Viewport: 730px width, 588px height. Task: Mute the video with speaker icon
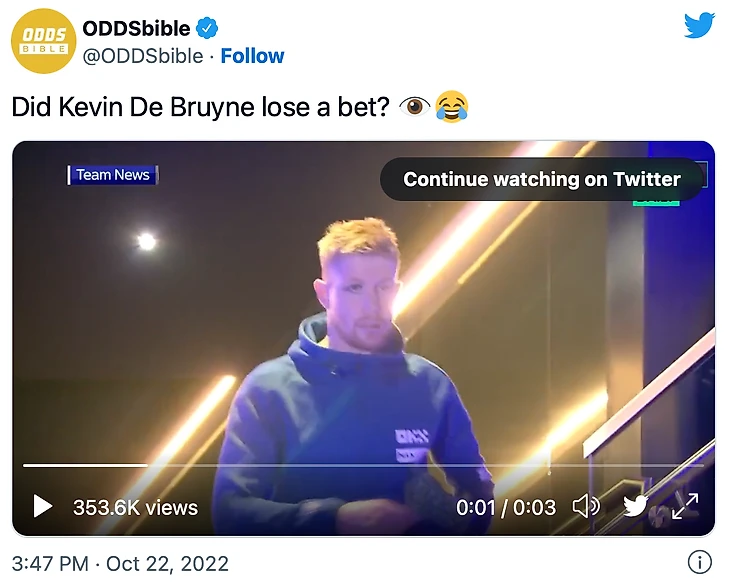[x=585, y=507]
